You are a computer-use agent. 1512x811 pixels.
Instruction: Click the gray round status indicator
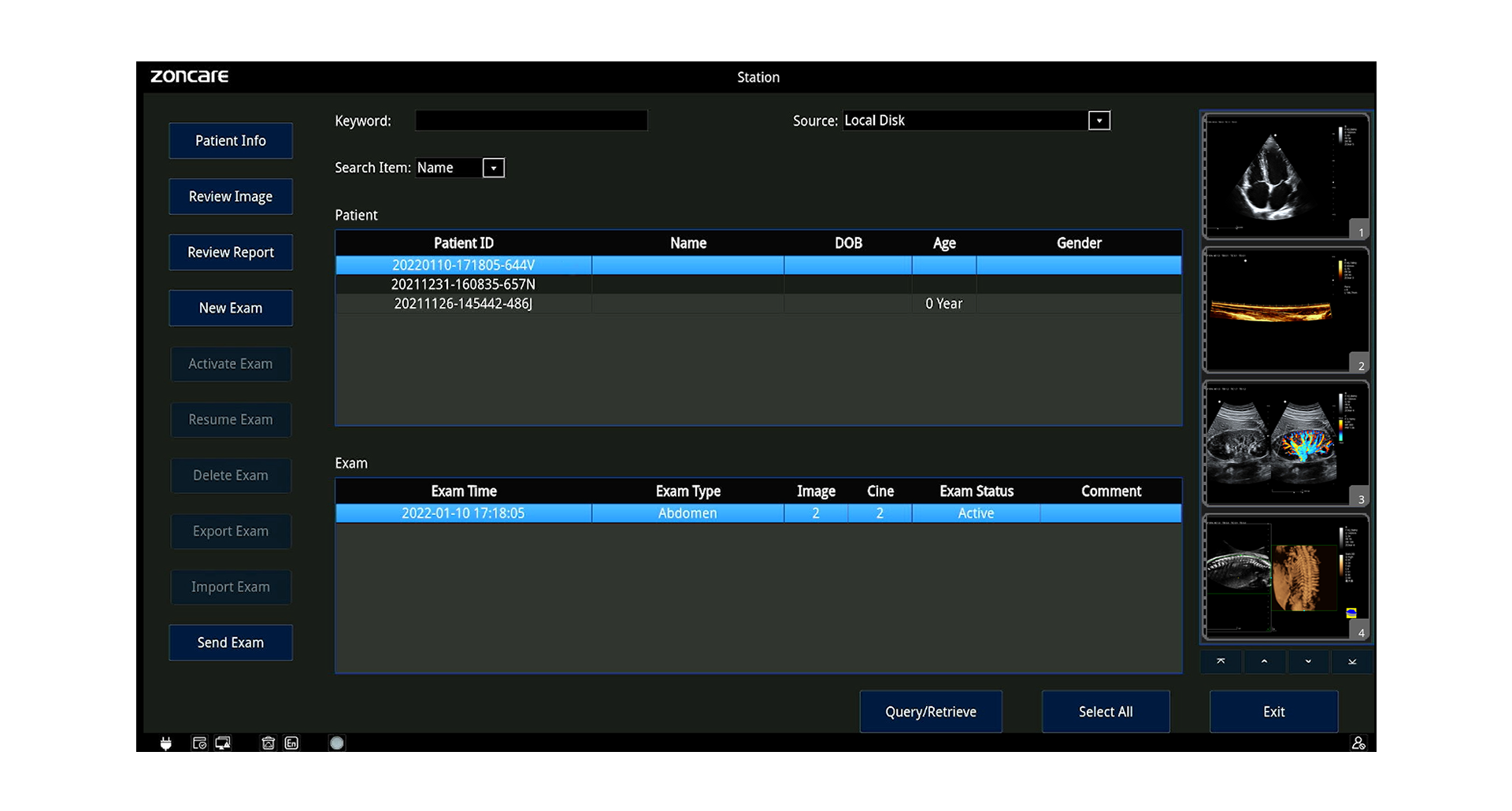point(337,743)
